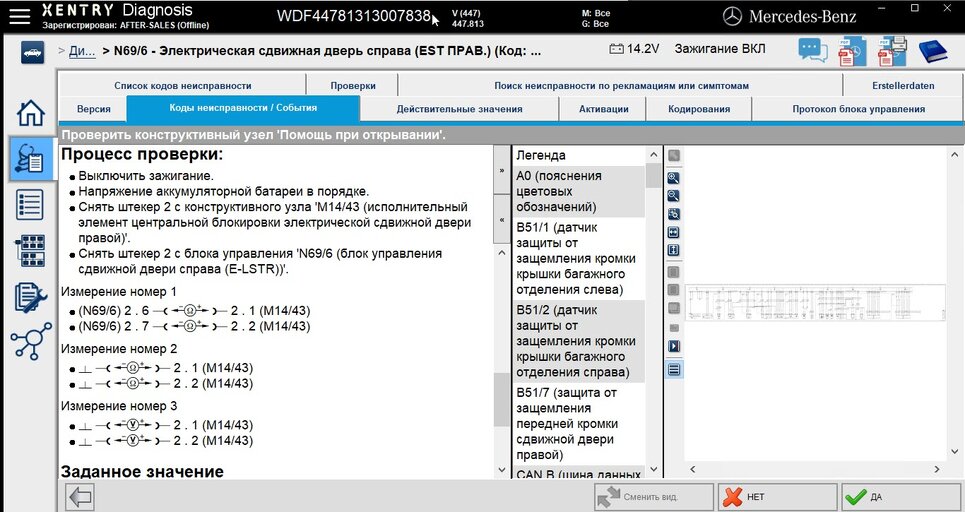Screen dimensions: 965x512
Task: Open the list overview sidebar icon
Action: click(x=30, y=205)
